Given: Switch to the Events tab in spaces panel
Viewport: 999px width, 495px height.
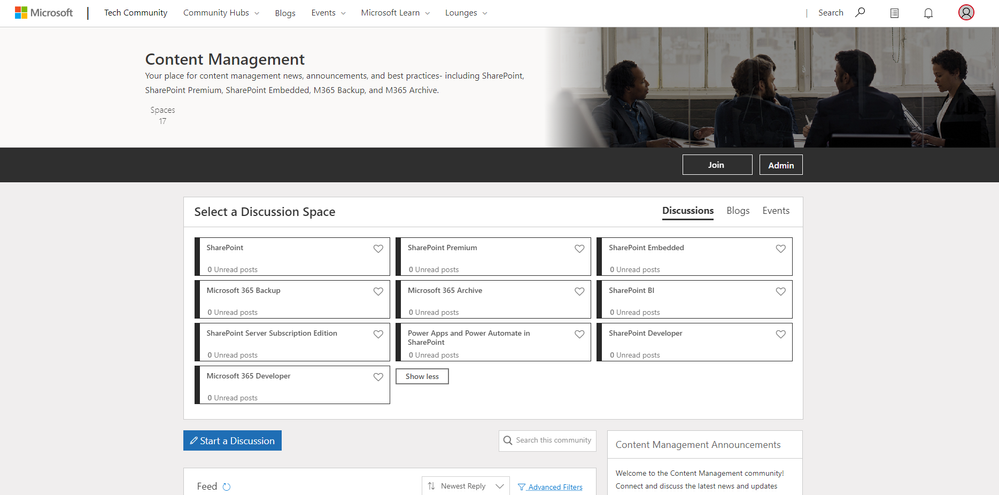Looking at the screenshot, I should tap(776, 211).
